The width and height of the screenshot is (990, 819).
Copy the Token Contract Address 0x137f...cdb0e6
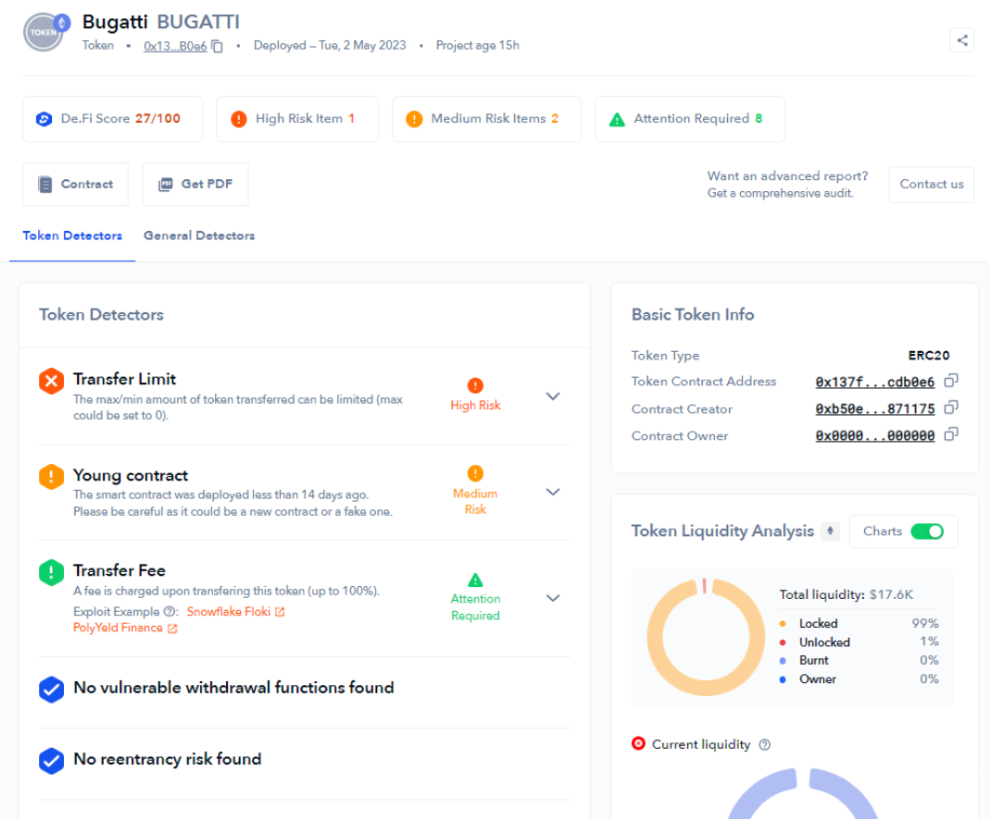[x=951, y=381]
